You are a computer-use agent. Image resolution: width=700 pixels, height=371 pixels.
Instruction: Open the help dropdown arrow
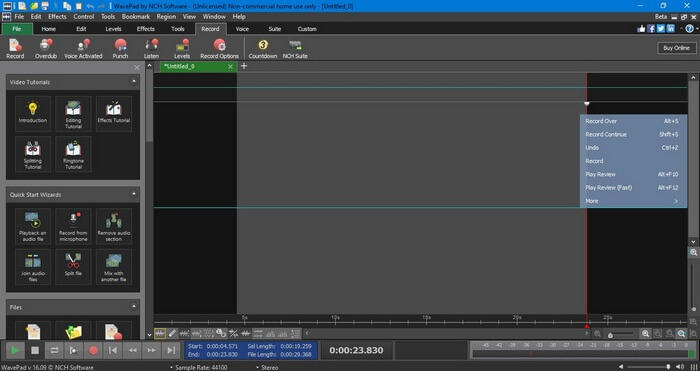pos(697,29)
